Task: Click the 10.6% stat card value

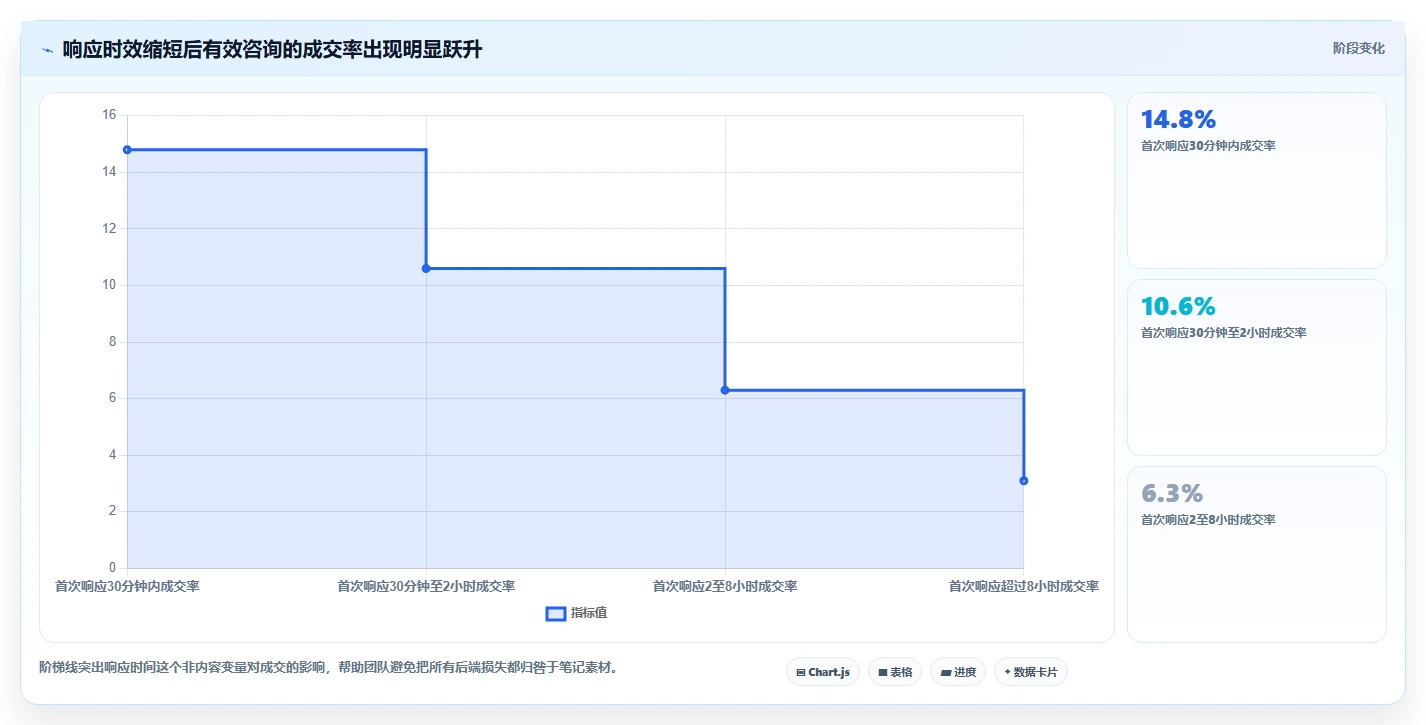Action: pyautogui.click(x=1178, y=306)
